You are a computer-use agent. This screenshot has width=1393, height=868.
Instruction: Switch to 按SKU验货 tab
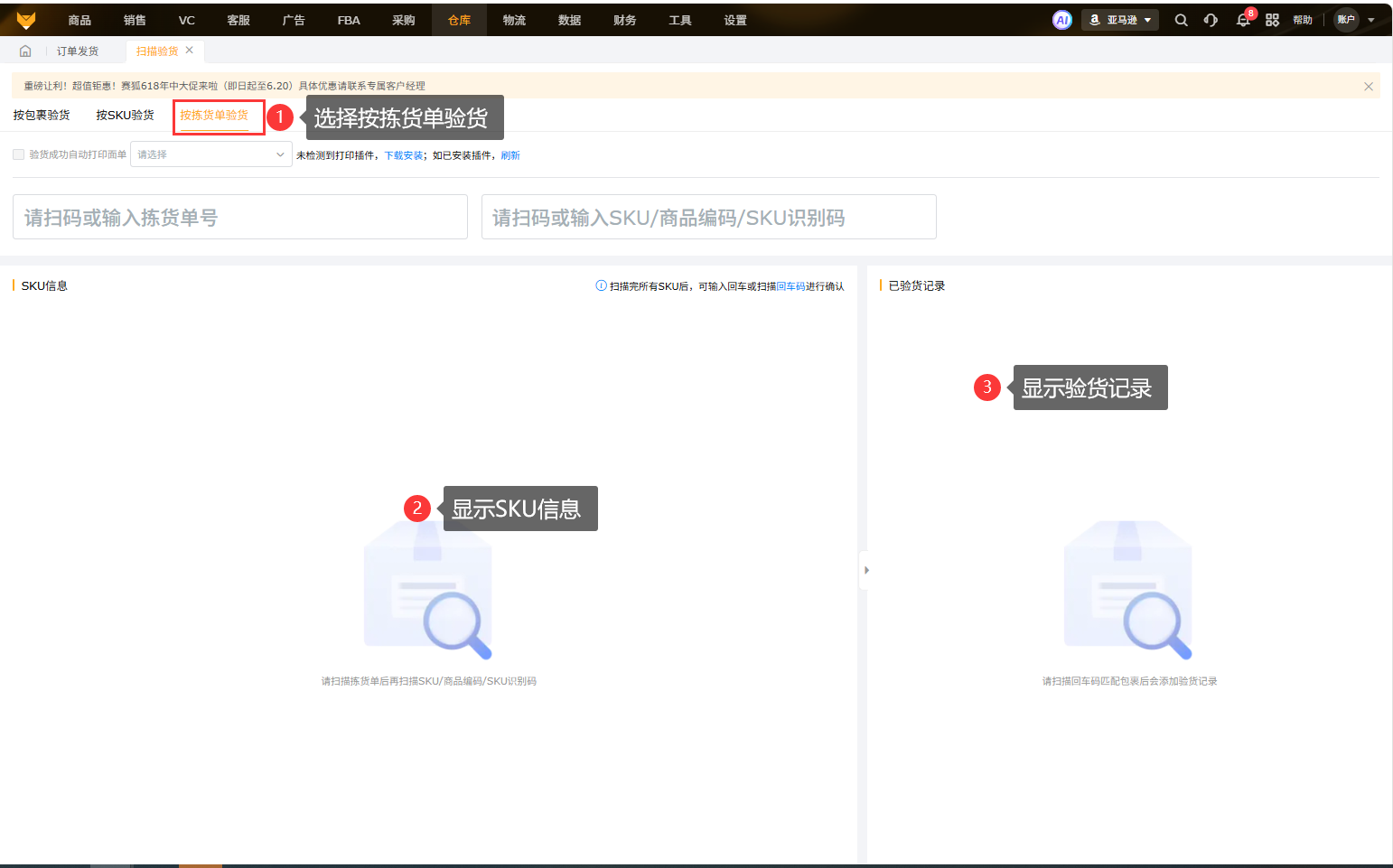[125, 116]
